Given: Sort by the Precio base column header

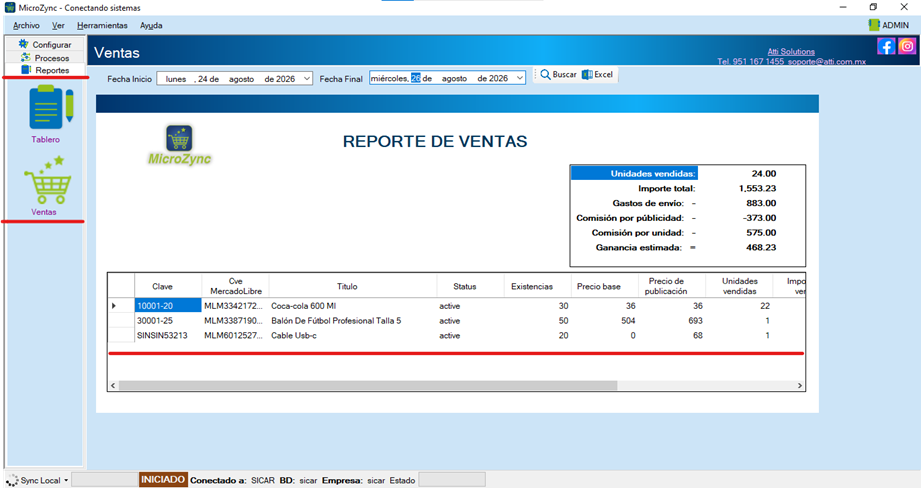Looking at the screenshot, I should click(604, 286).
